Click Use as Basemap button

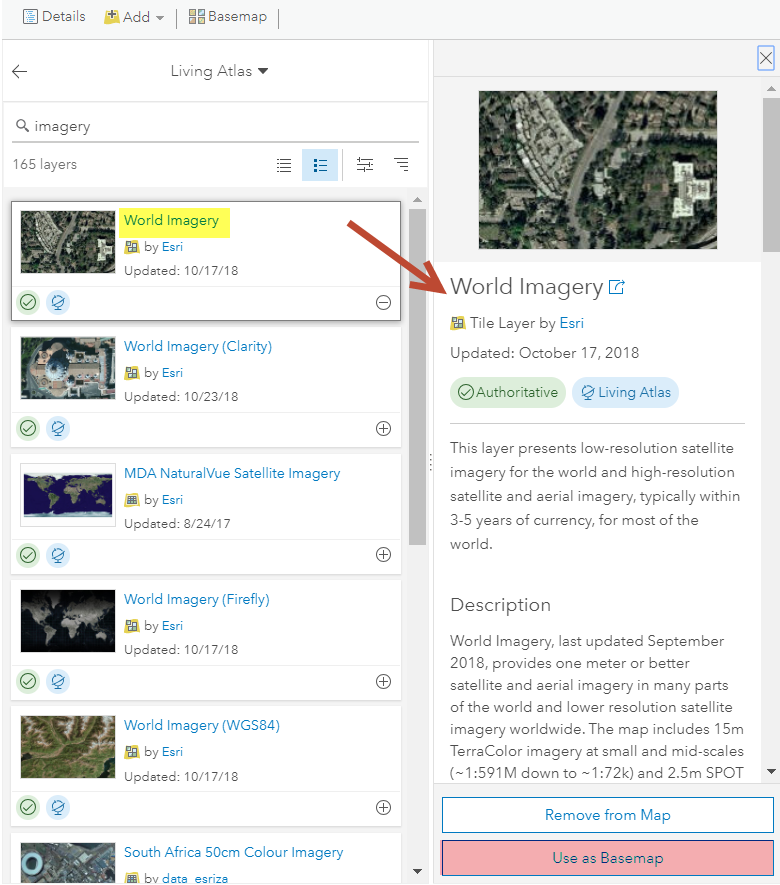coord(607,858)
